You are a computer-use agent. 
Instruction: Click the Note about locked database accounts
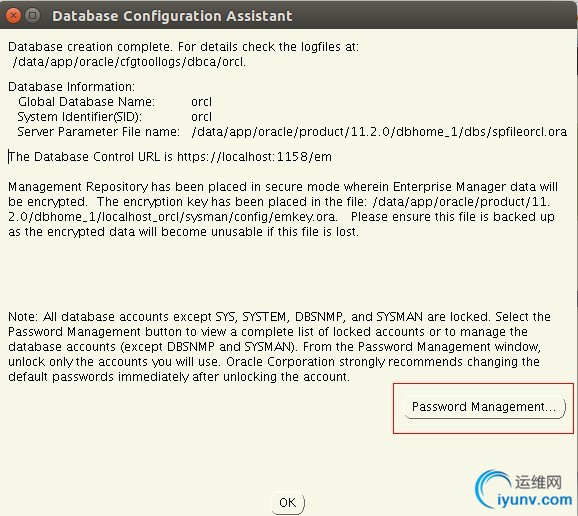279,347
